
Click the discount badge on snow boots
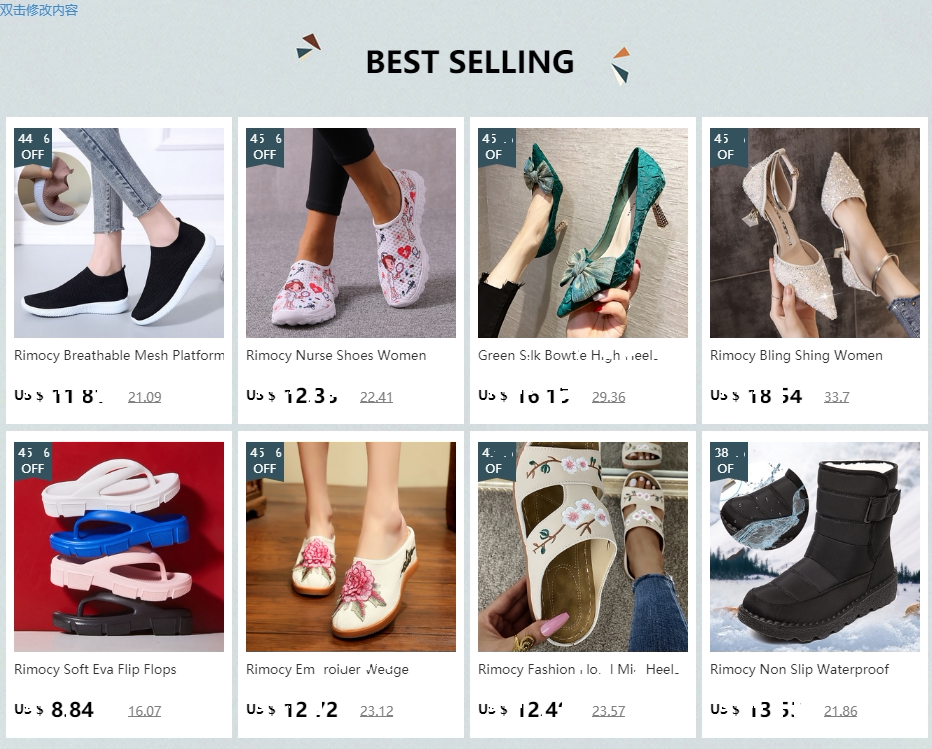[x=728, y=460]
